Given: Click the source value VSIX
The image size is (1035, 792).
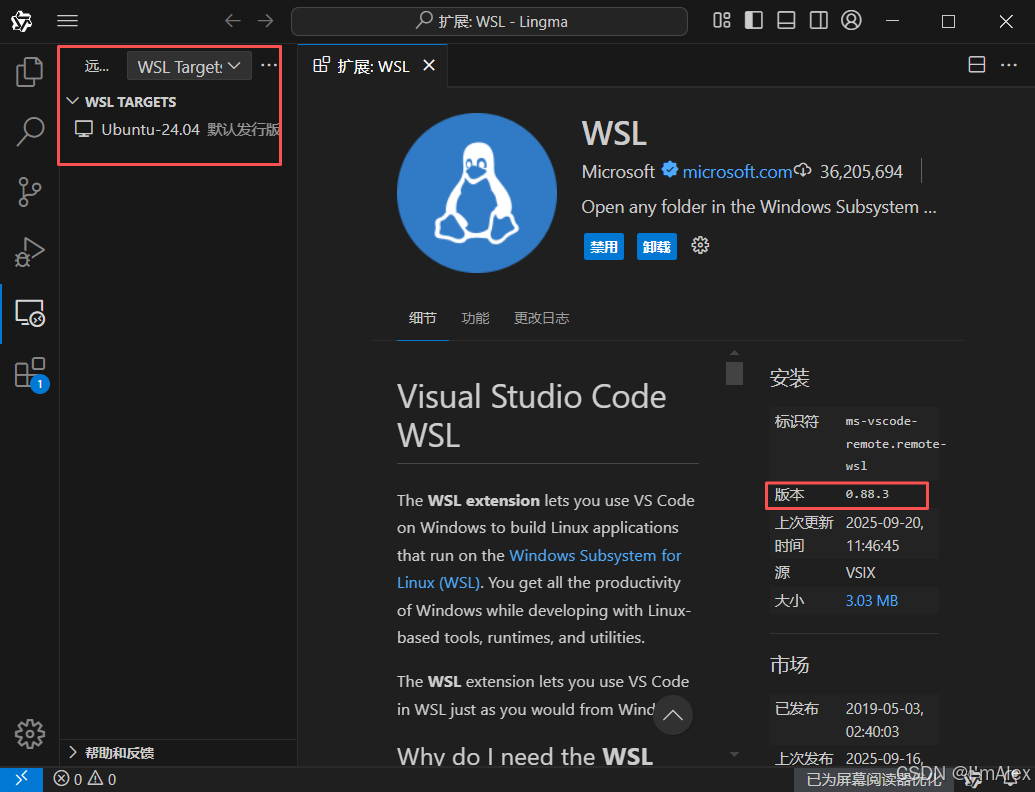Looking at the screenshot, I should pos(860,572).
